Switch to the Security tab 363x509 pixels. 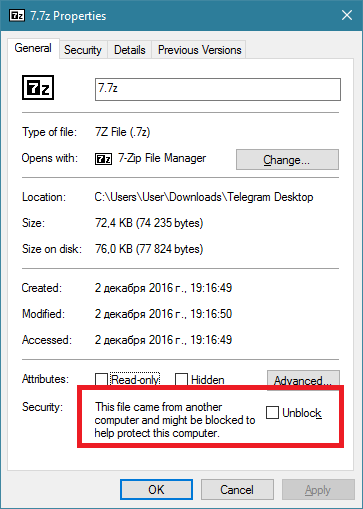point(83,50)
